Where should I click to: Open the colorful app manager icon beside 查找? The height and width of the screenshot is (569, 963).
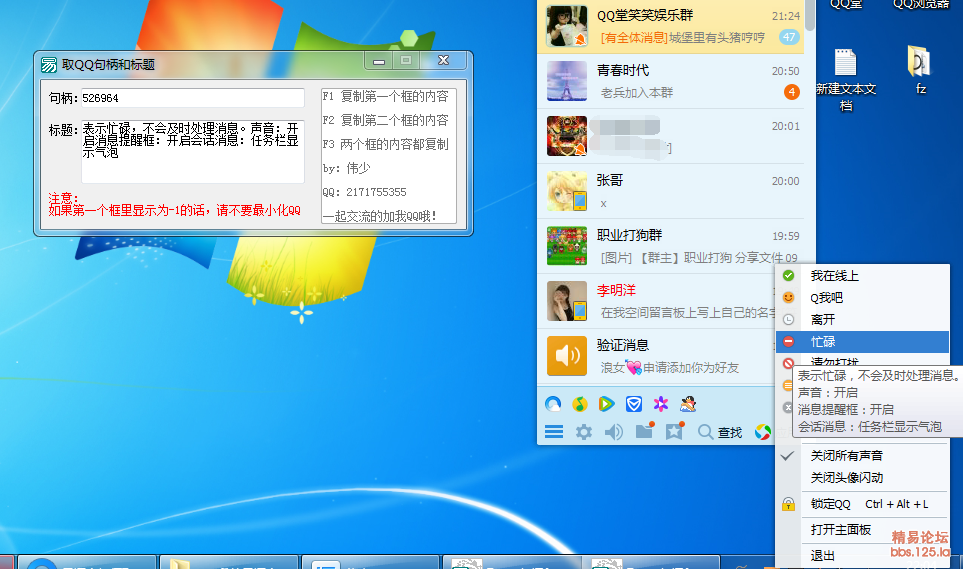pyautogui.click(x=762, y=432)
